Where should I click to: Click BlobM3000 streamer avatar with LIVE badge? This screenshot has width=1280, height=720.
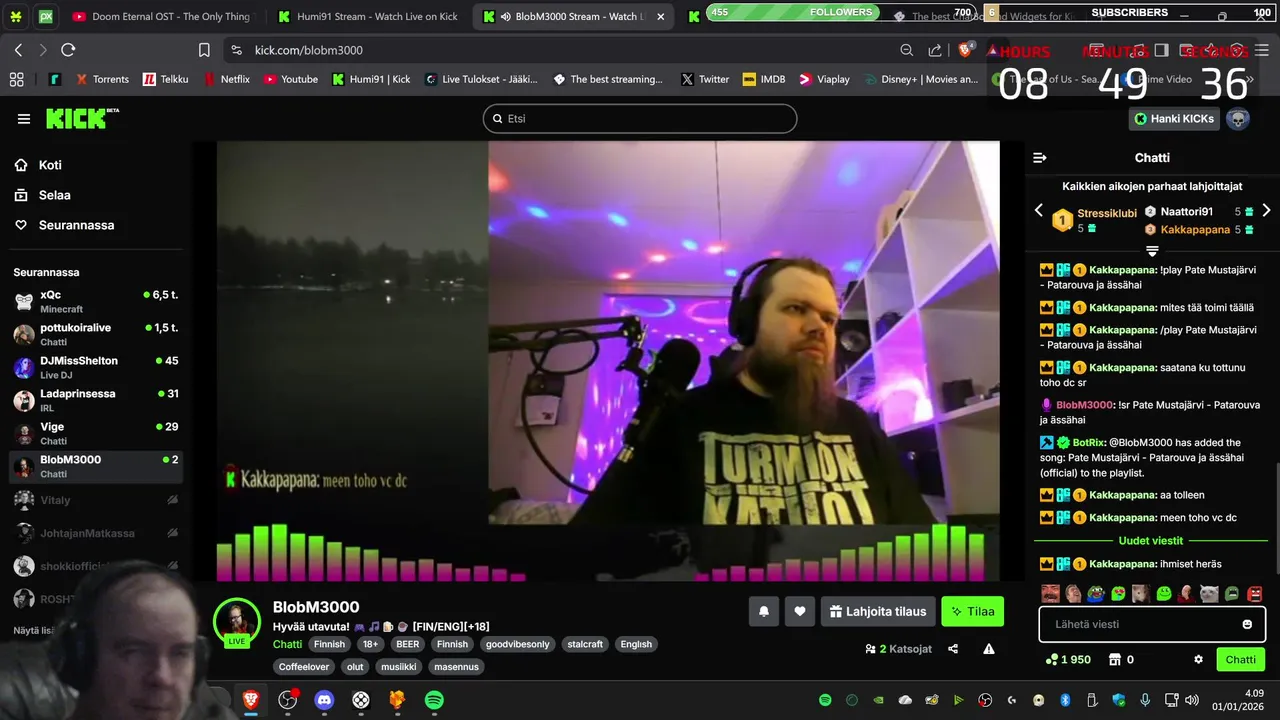(237, 623)
